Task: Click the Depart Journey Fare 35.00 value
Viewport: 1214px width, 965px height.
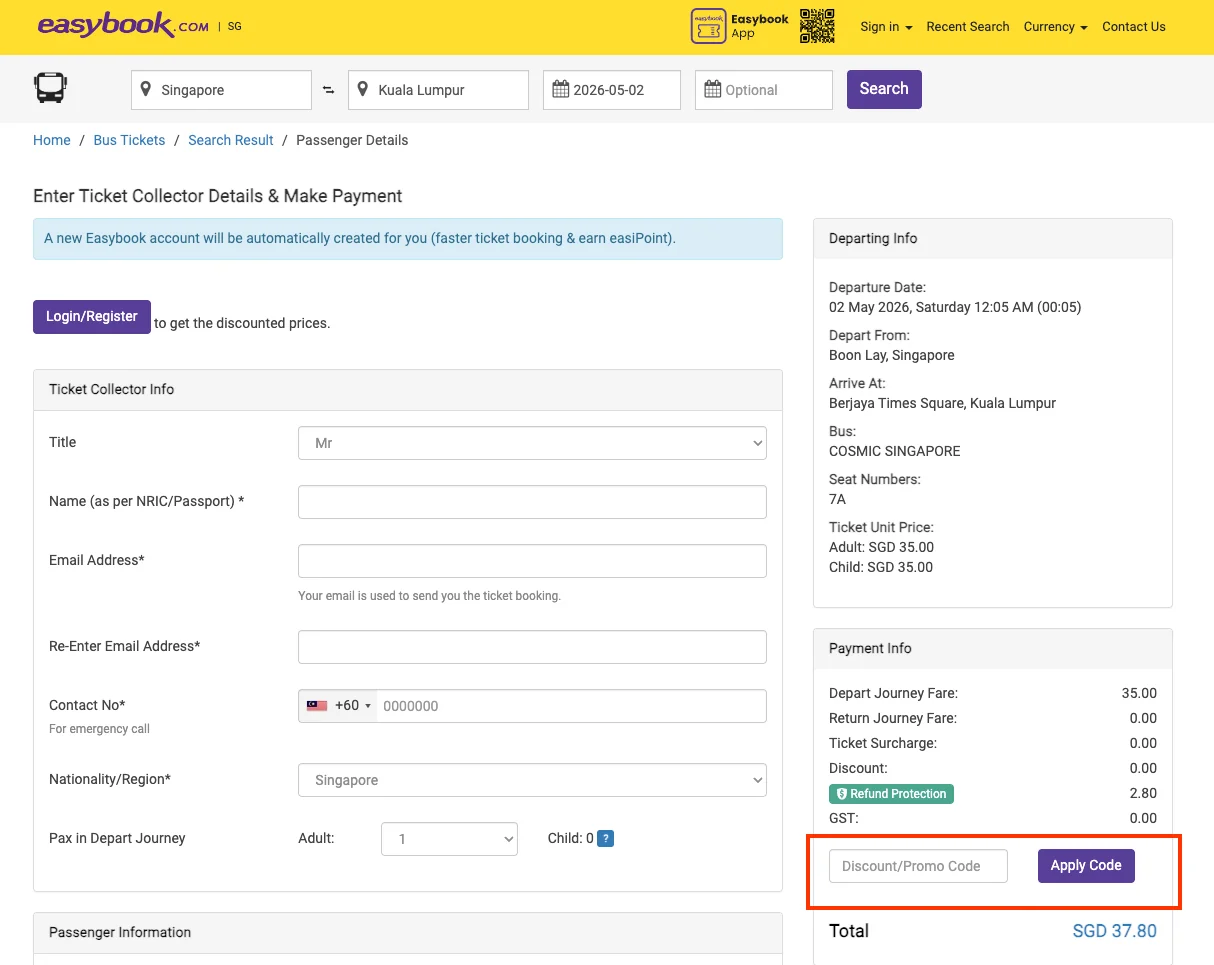Action: point(1139,693)
